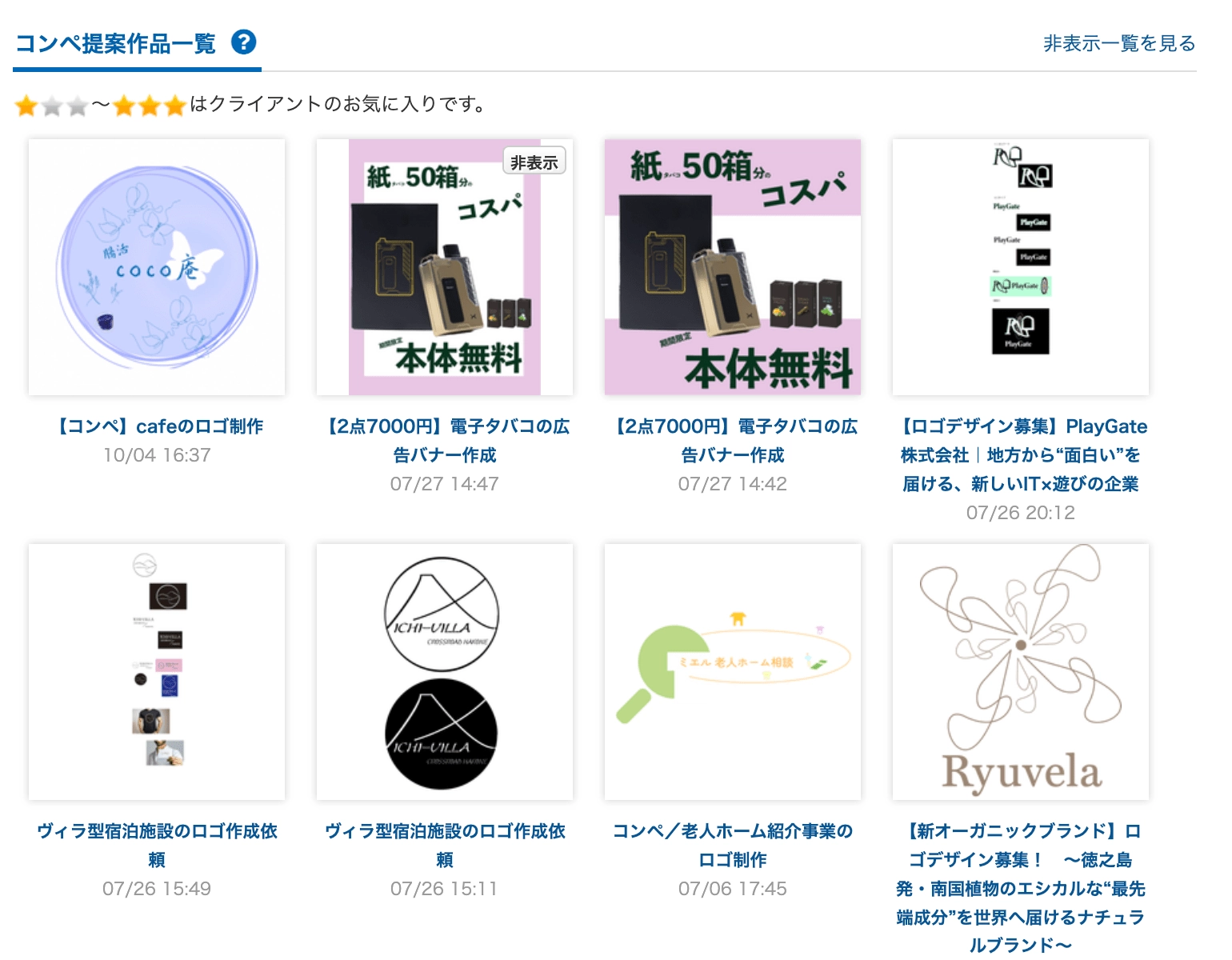Open the PlayGate logo submission thumbnail

coord(1021,267)
